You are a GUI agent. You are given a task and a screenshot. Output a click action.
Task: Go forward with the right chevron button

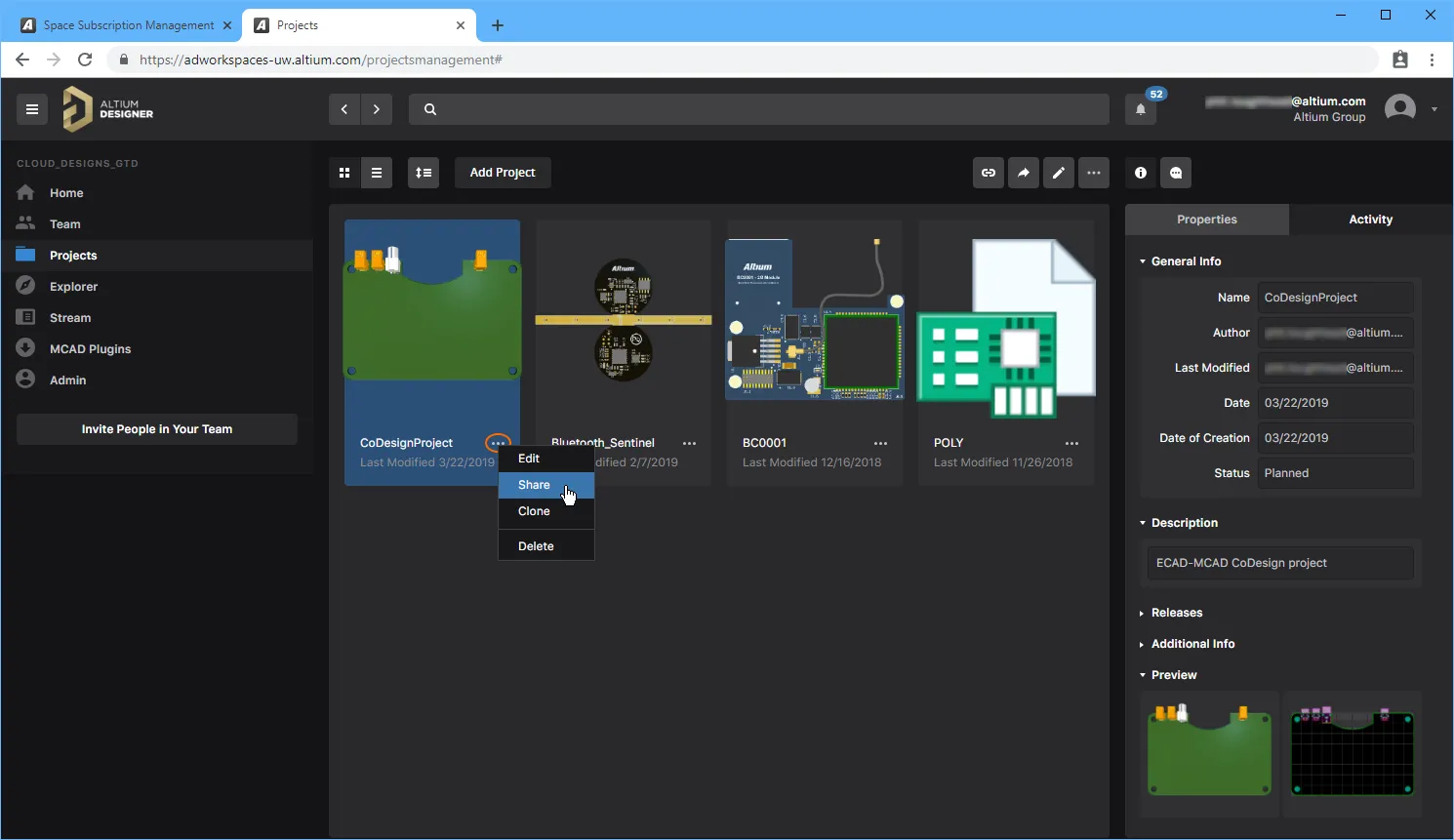click(377, 109)
